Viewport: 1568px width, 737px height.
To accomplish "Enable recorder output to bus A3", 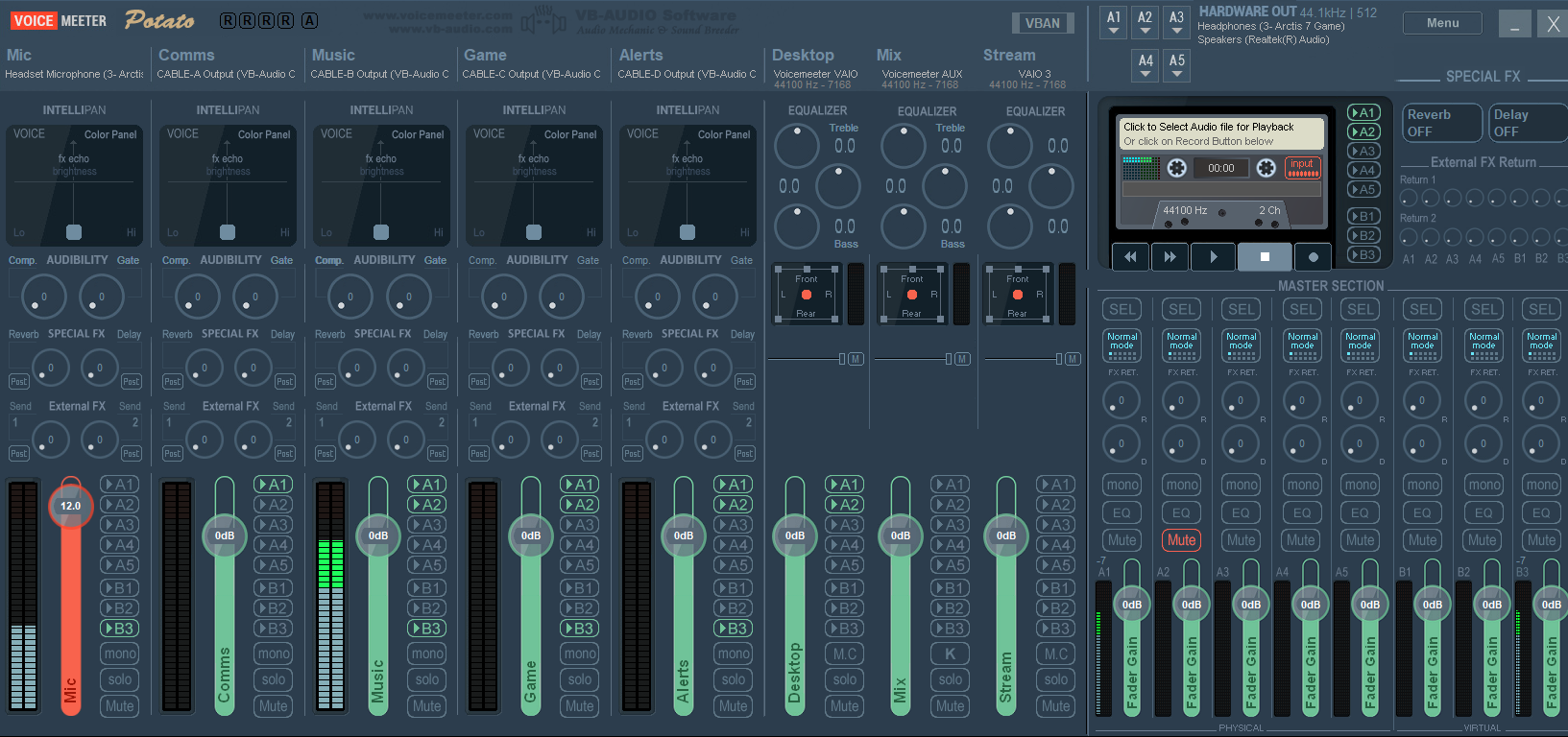I will 1363,151.
